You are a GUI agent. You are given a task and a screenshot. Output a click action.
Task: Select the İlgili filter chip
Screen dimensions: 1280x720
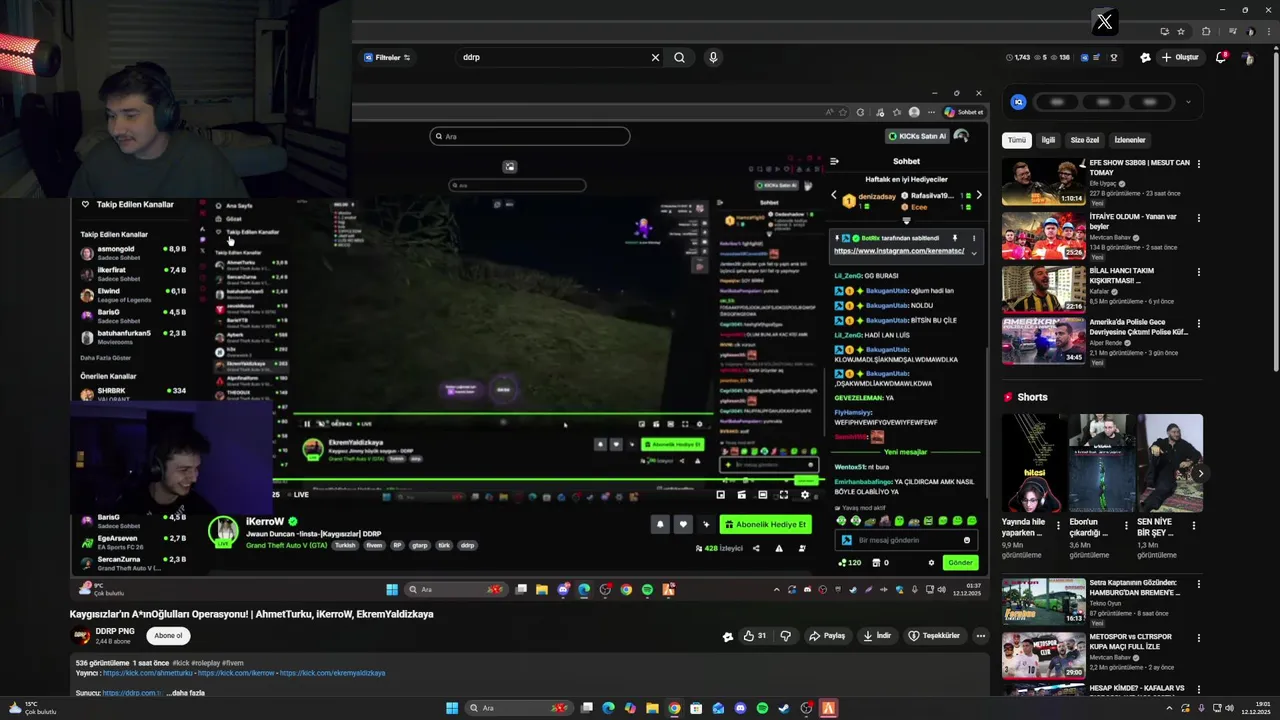[1048, 140]
